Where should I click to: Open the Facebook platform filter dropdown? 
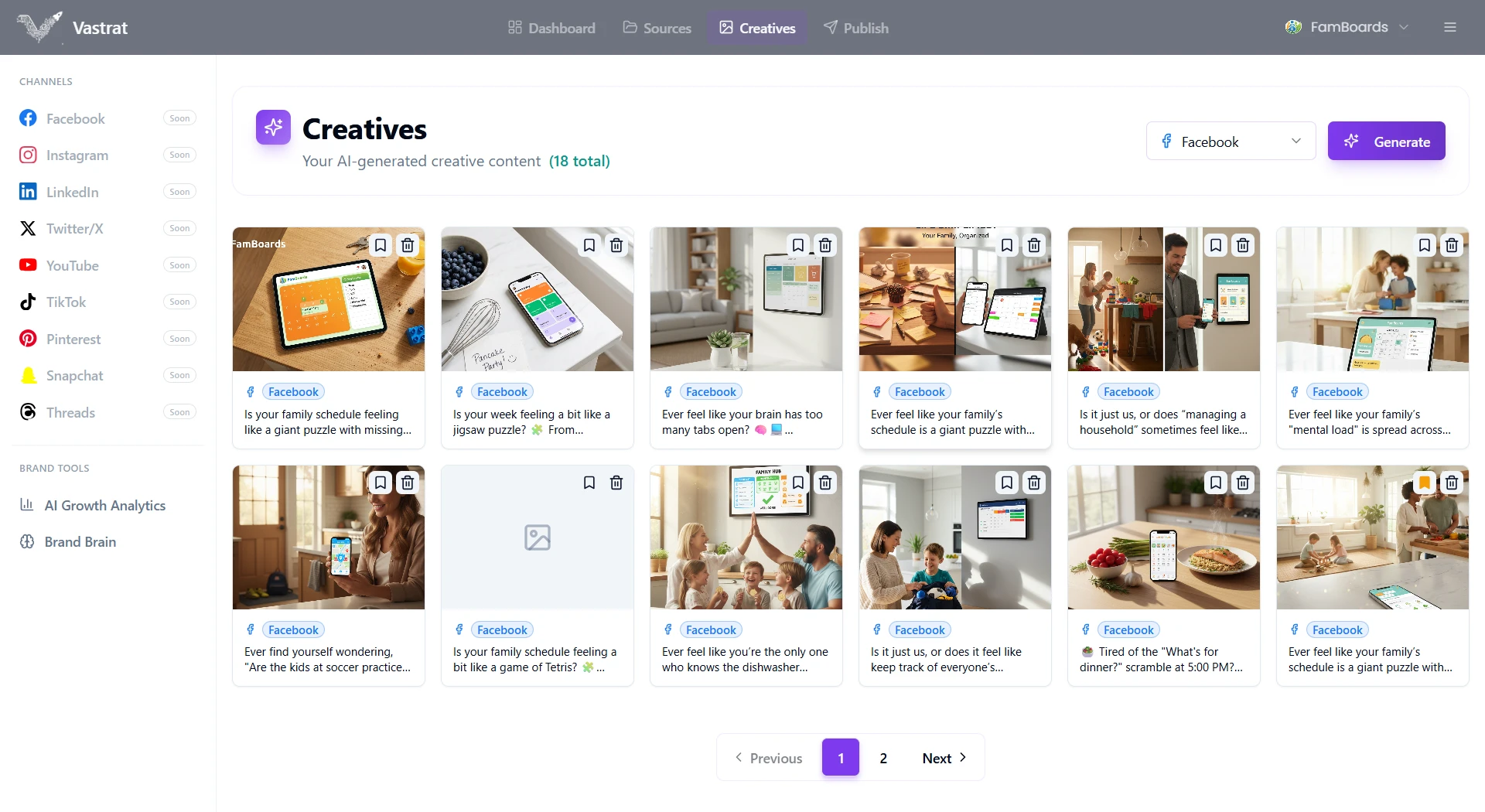(x=1230, y=142)
